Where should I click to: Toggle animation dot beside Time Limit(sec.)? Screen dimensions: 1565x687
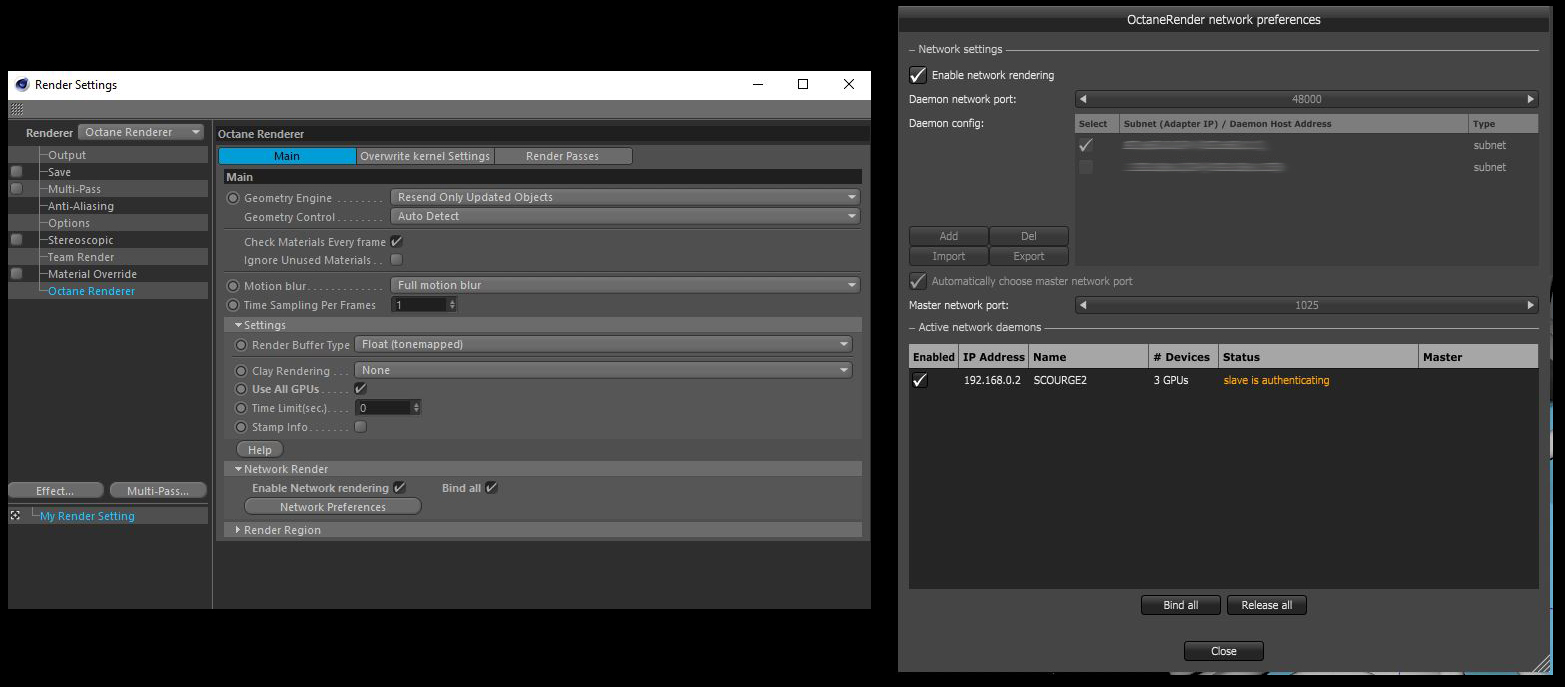[x=241, y=408]
